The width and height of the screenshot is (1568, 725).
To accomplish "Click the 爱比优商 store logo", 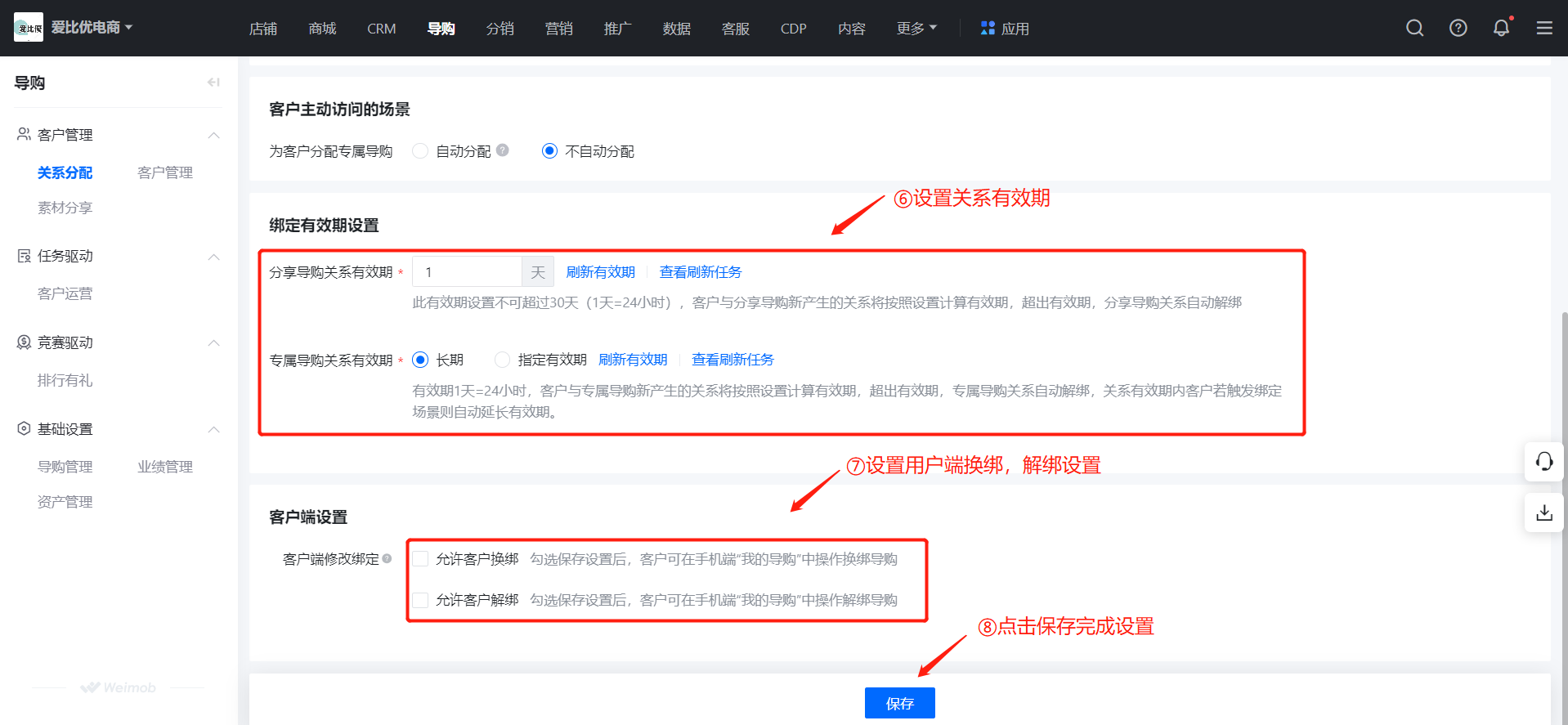I will point(29,28).
